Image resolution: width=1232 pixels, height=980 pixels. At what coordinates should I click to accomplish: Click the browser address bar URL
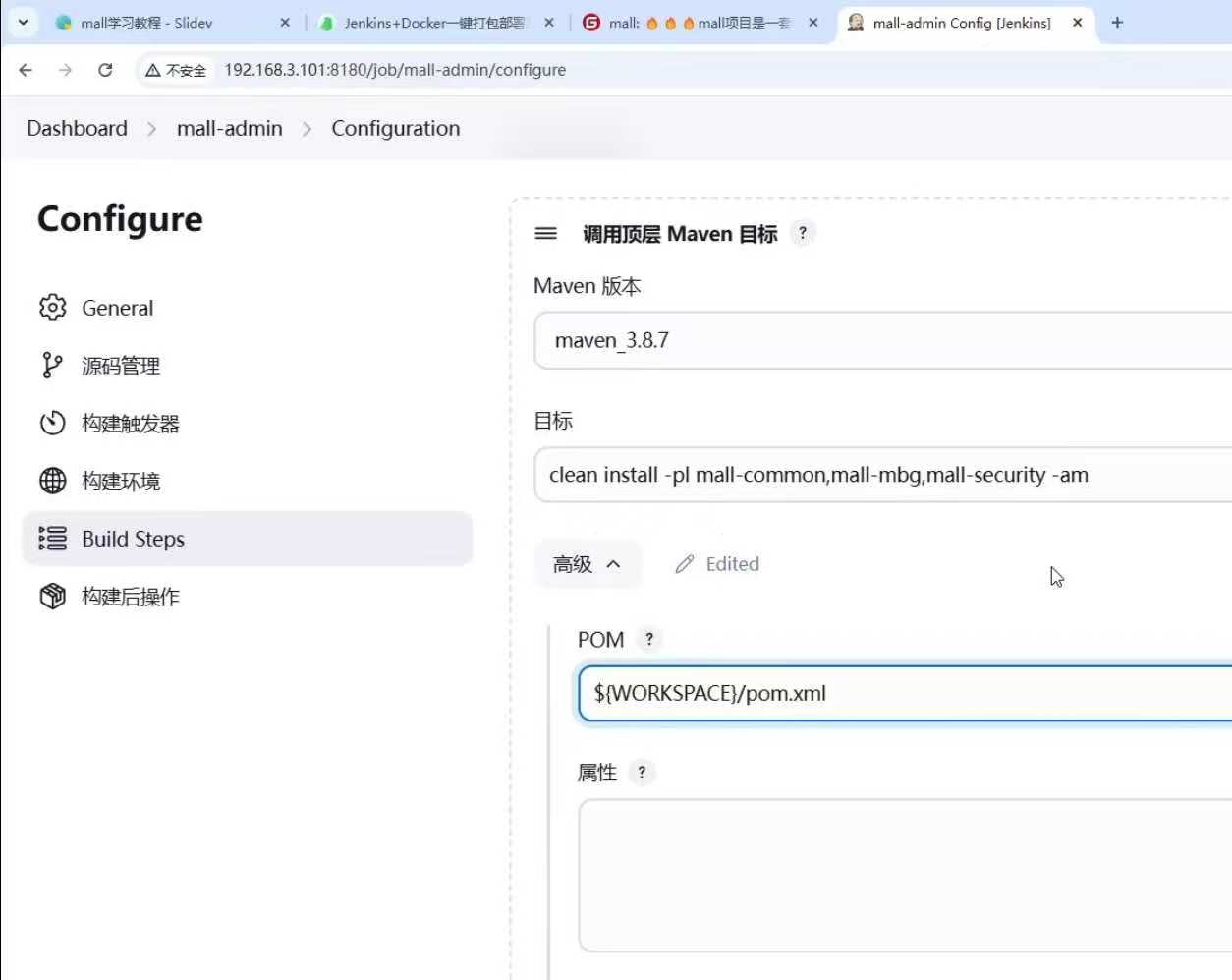(395, 70)
